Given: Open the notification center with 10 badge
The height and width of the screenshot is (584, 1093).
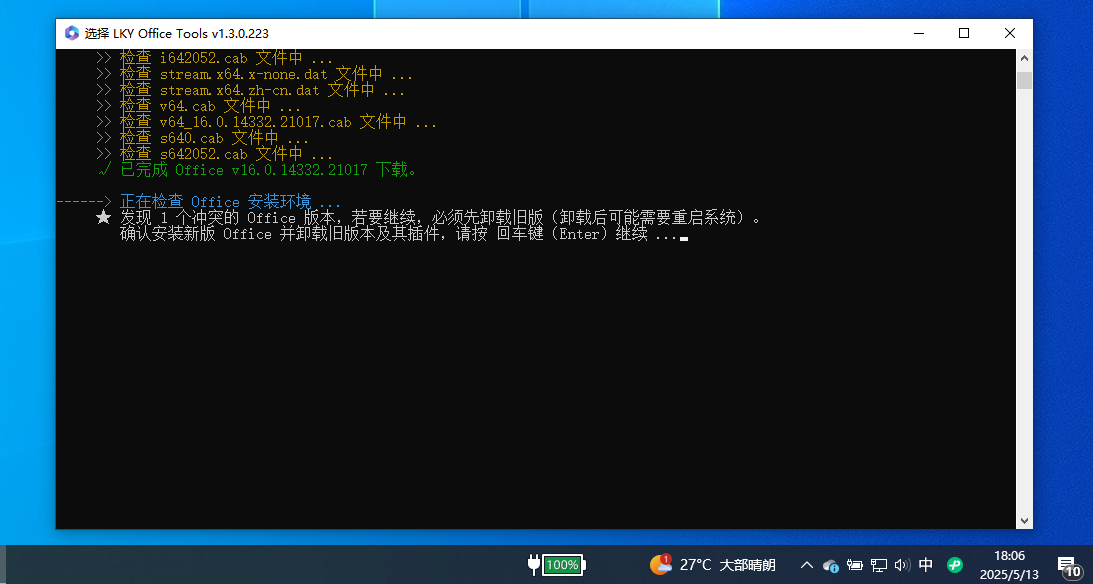Looking at the screenshot, I should [x=1069, y=566].
